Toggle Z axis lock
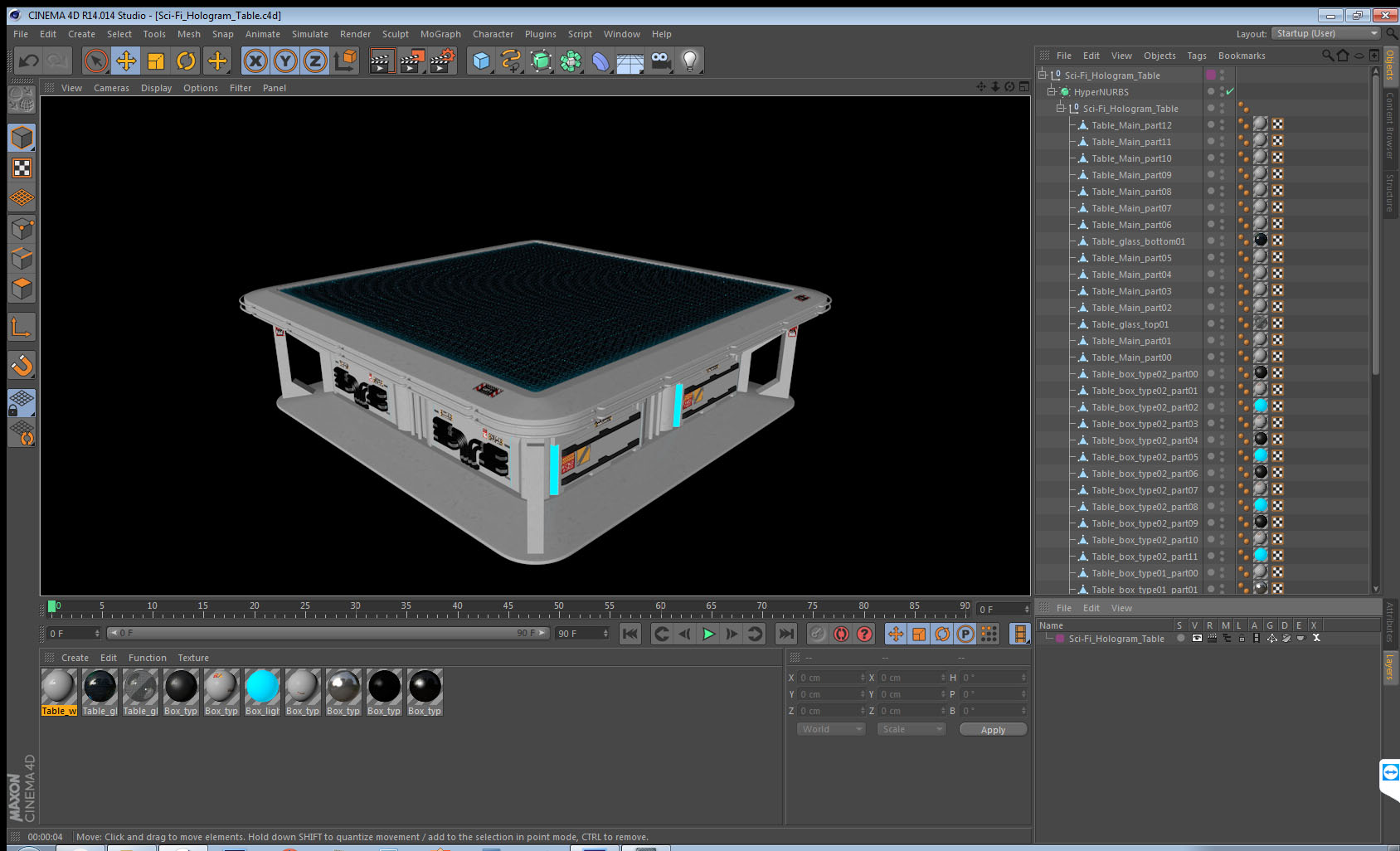This screenshot has height=851, width=1400. click(315, 61)
